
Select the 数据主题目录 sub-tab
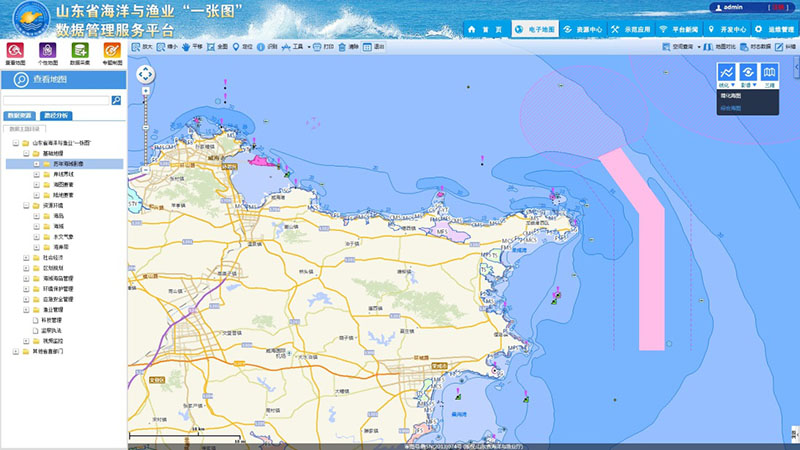[24, 129]
